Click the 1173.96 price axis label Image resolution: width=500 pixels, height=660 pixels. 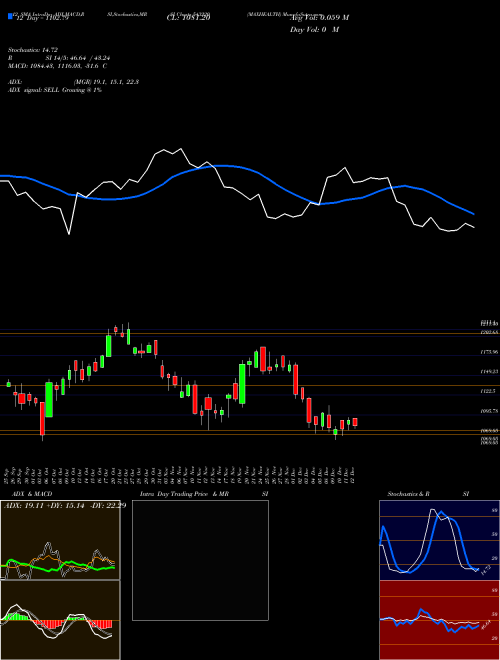[x=489, y=352]
